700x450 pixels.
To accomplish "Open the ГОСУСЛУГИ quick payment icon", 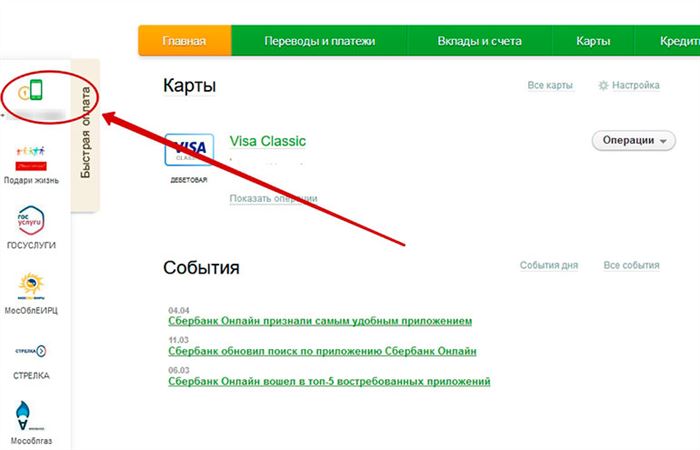I will coord(31,220).
